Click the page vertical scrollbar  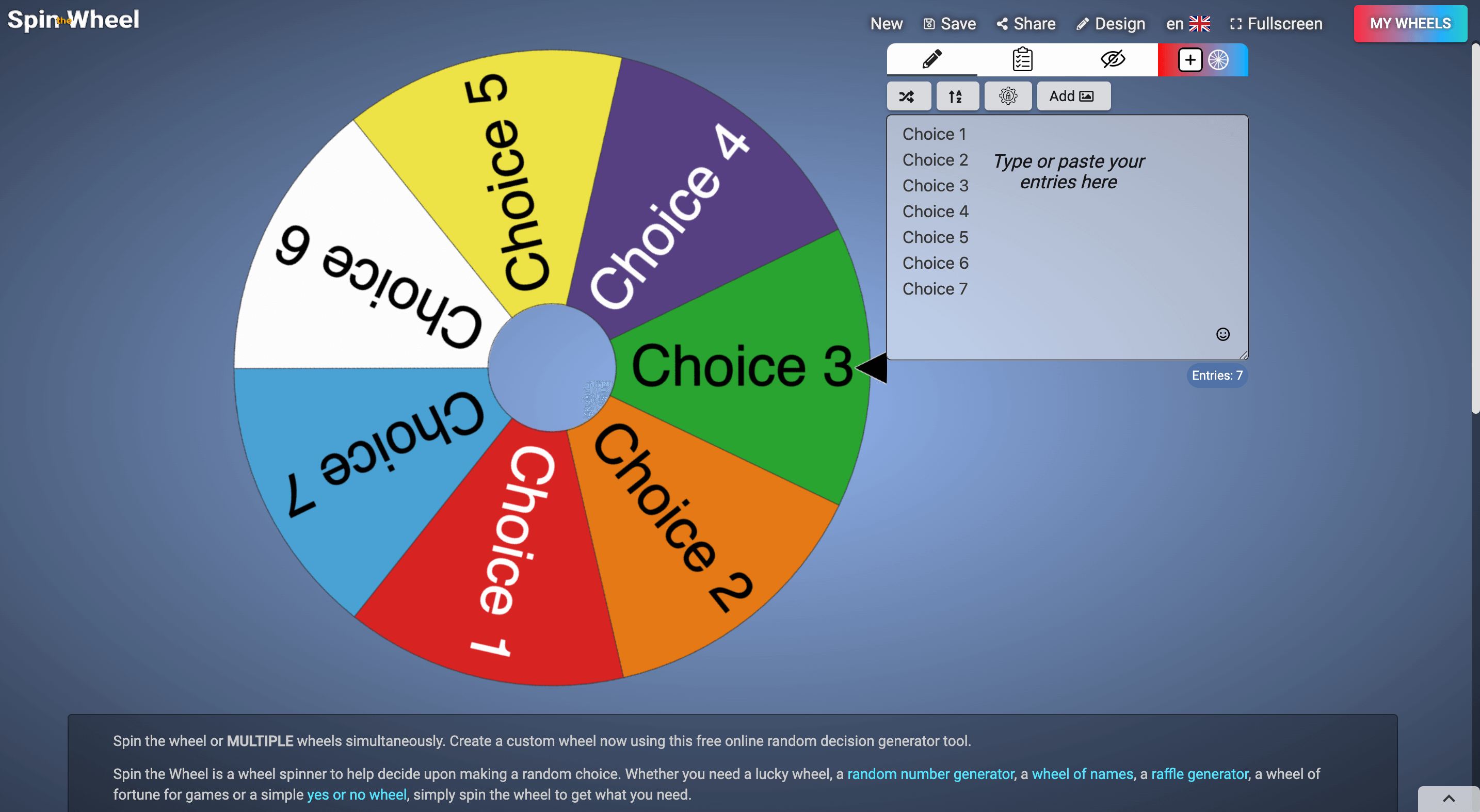[1475, 228]
